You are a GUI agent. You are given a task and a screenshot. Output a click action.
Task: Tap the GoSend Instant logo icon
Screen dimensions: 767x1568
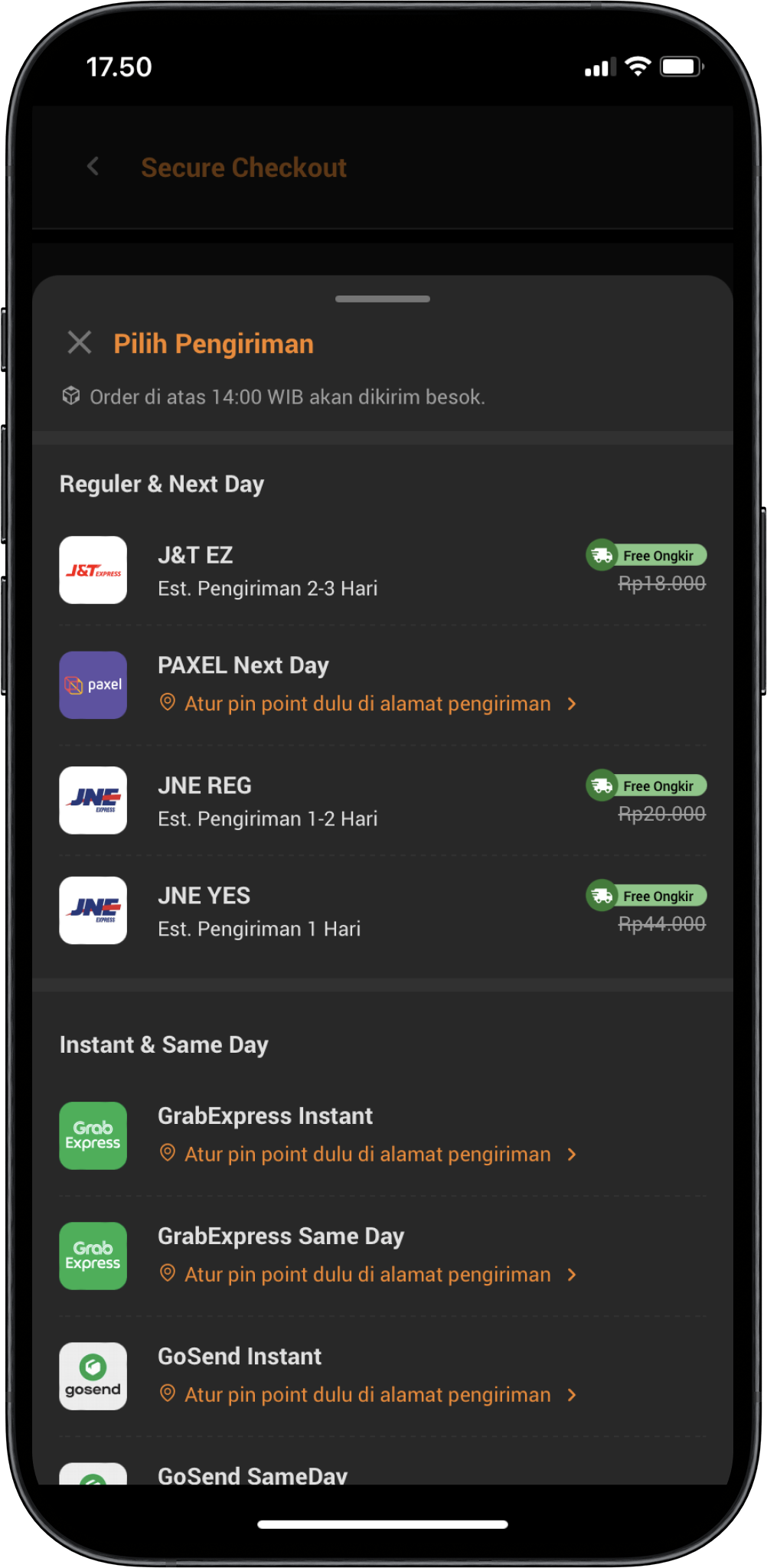click(93, 1376)
